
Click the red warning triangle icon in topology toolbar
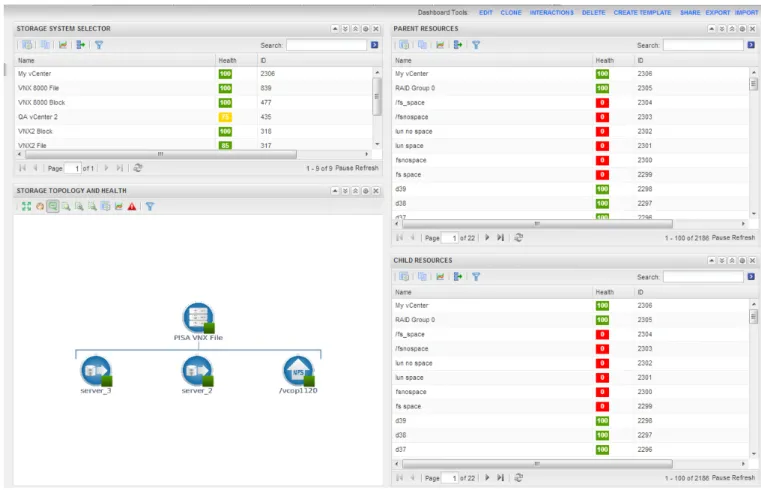tap(132, 207)
